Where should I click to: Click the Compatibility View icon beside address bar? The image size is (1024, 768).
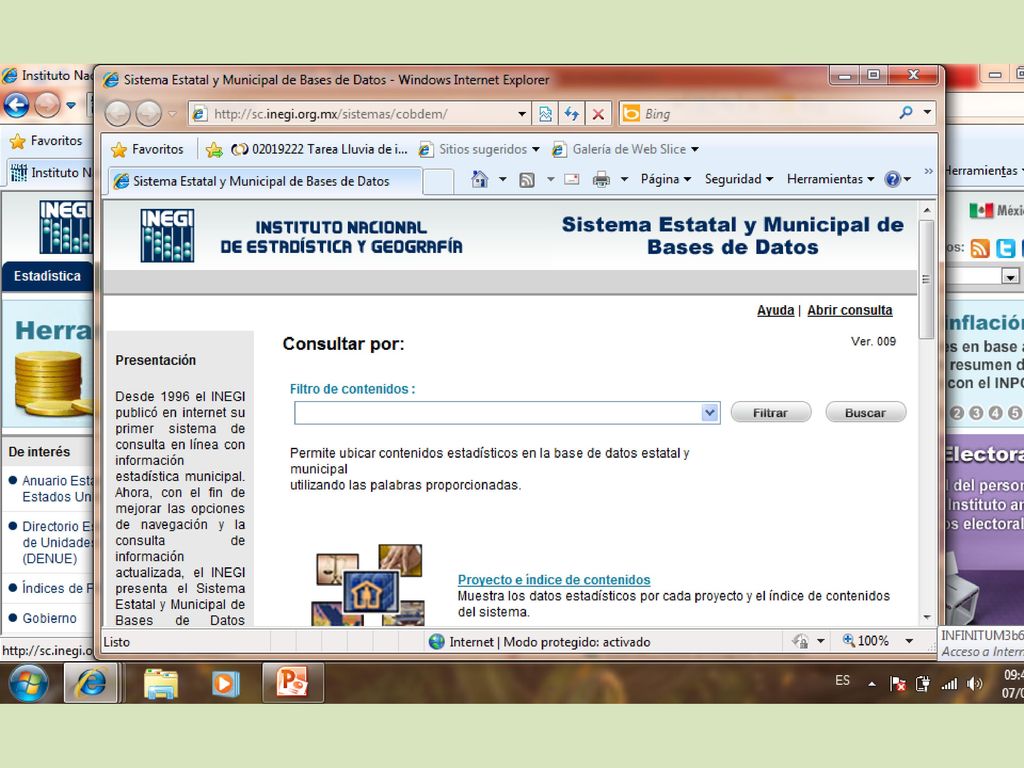point(545,114)
